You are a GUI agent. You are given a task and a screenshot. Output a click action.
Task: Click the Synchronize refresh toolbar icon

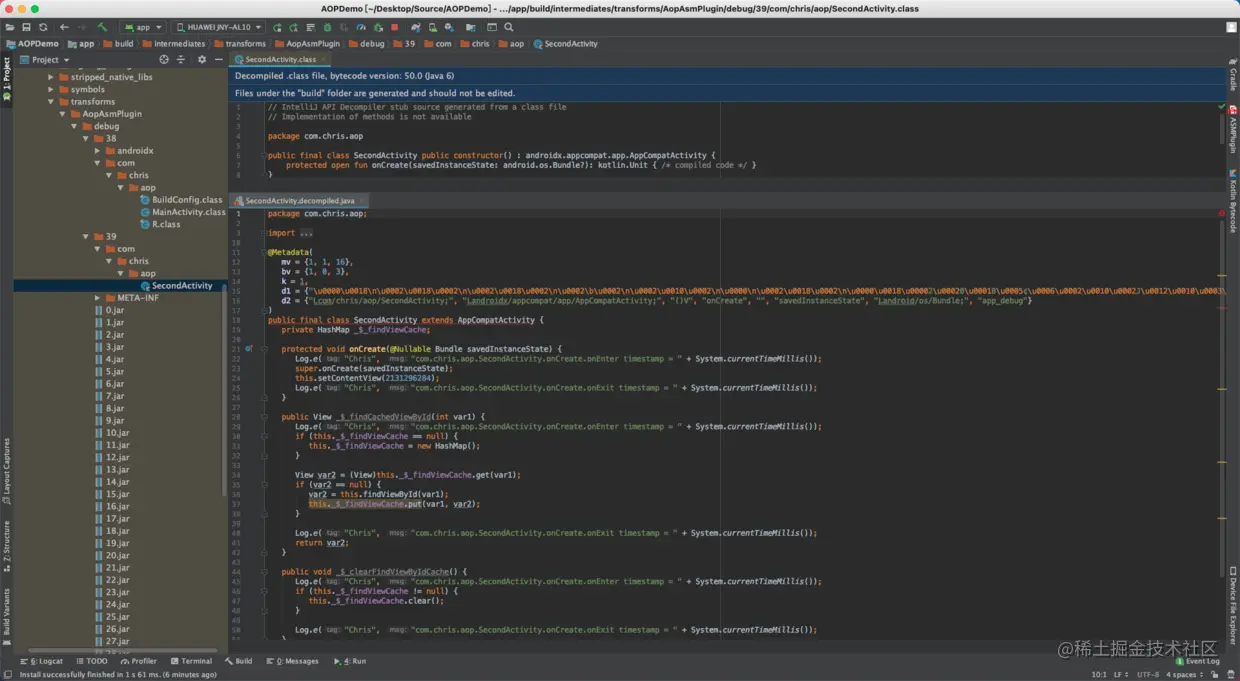click(x=43, y=27)
